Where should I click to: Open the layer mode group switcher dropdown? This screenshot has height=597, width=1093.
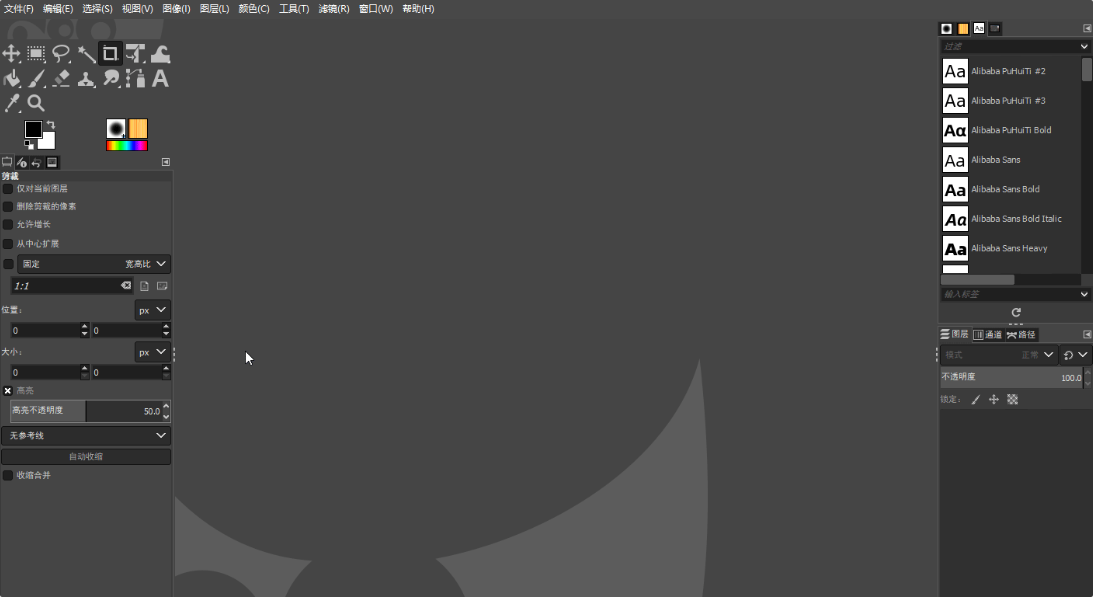click(x=1075, y=355)
